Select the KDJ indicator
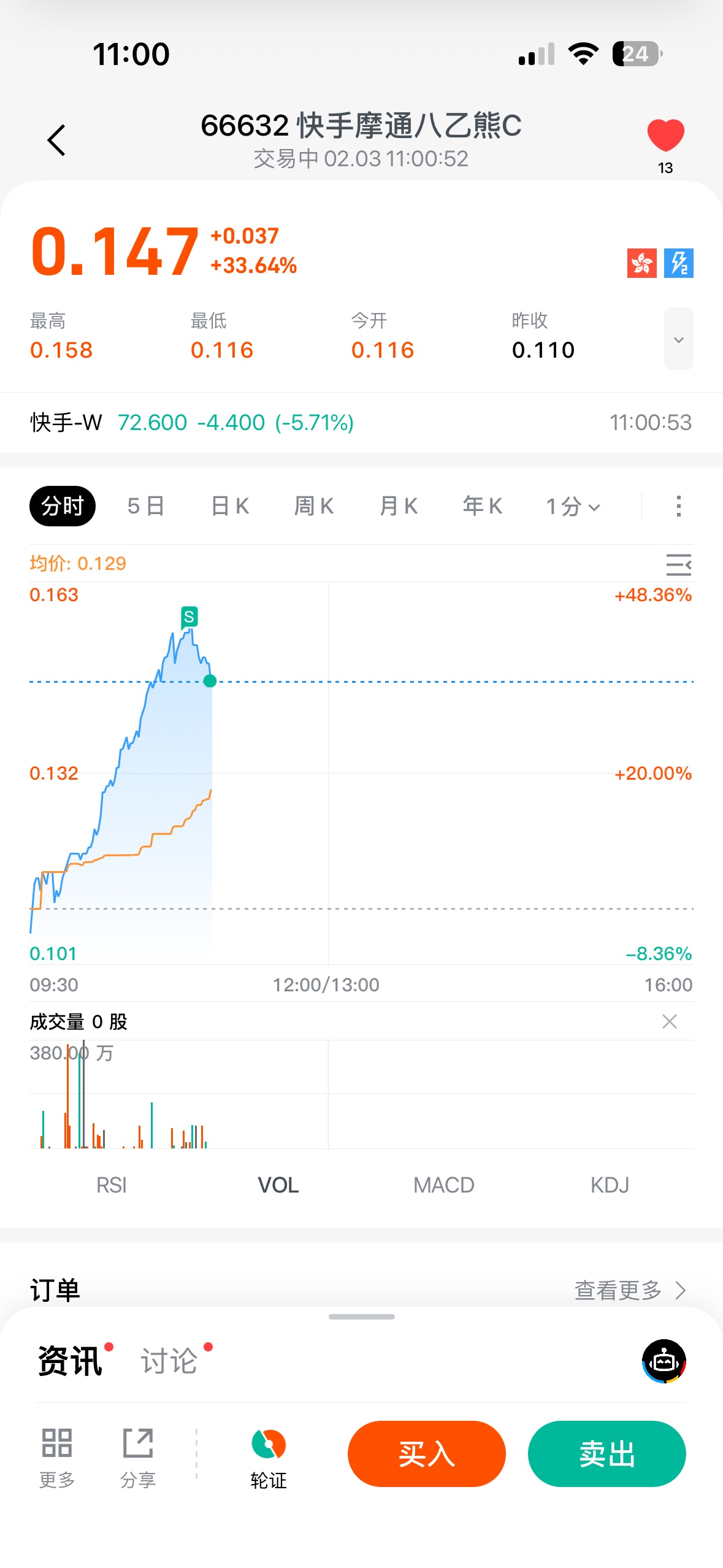This screenshot has width=723, height=1568. click(610, 1185)
